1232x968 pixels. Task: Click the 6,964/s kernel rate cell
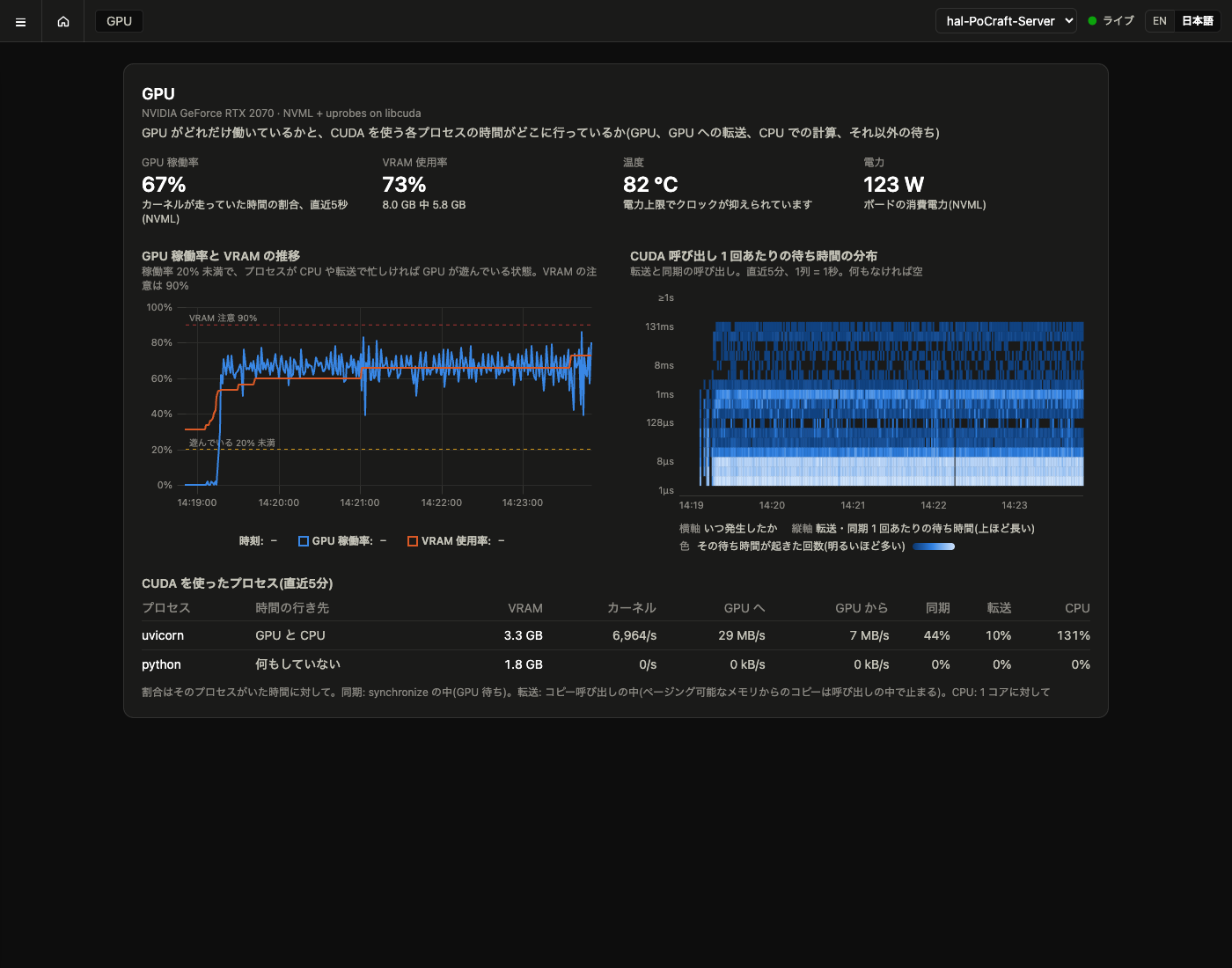634,635
